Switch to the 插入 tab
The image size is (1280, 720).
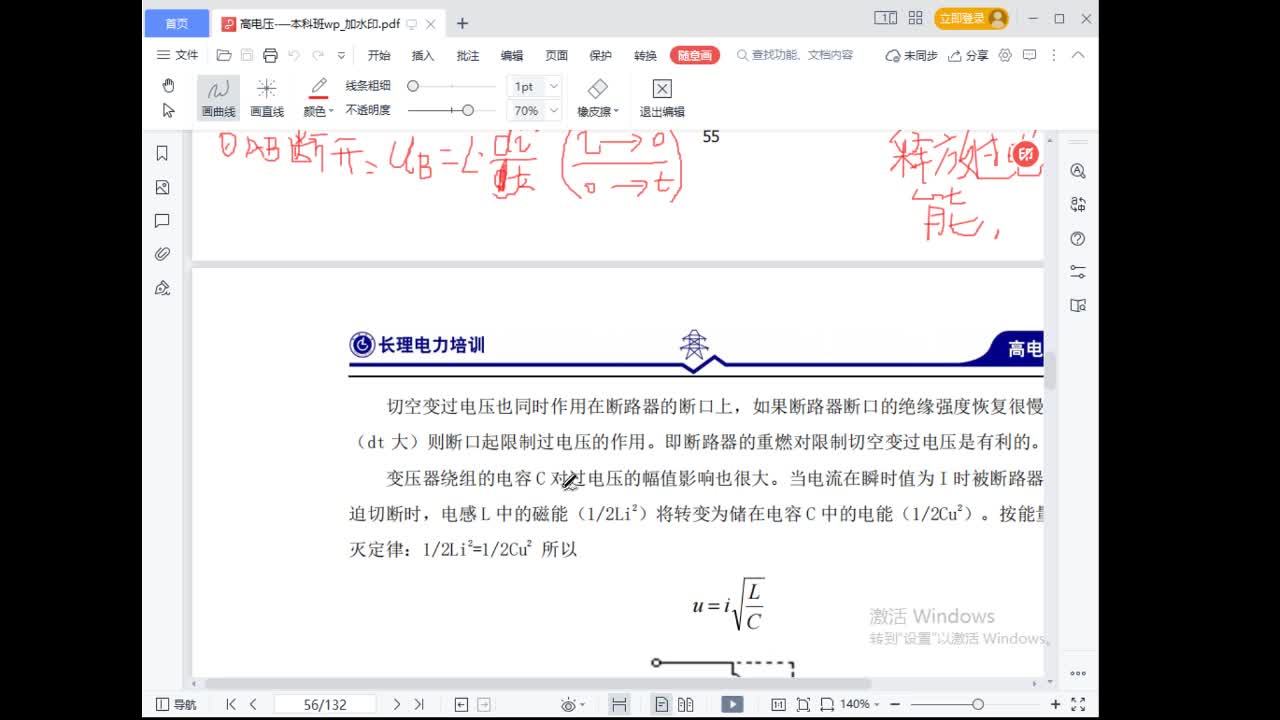tap(423, 56)
